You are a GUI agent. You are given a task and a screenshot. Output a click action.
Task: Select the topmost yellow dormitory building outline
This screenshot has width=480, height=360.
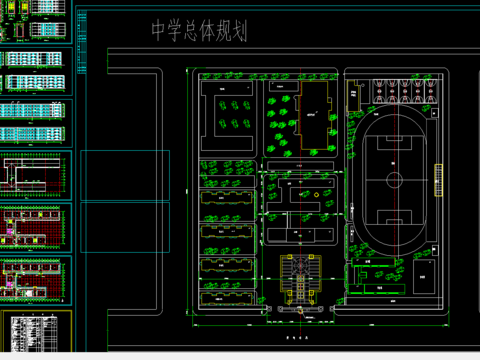pos(227,198)
